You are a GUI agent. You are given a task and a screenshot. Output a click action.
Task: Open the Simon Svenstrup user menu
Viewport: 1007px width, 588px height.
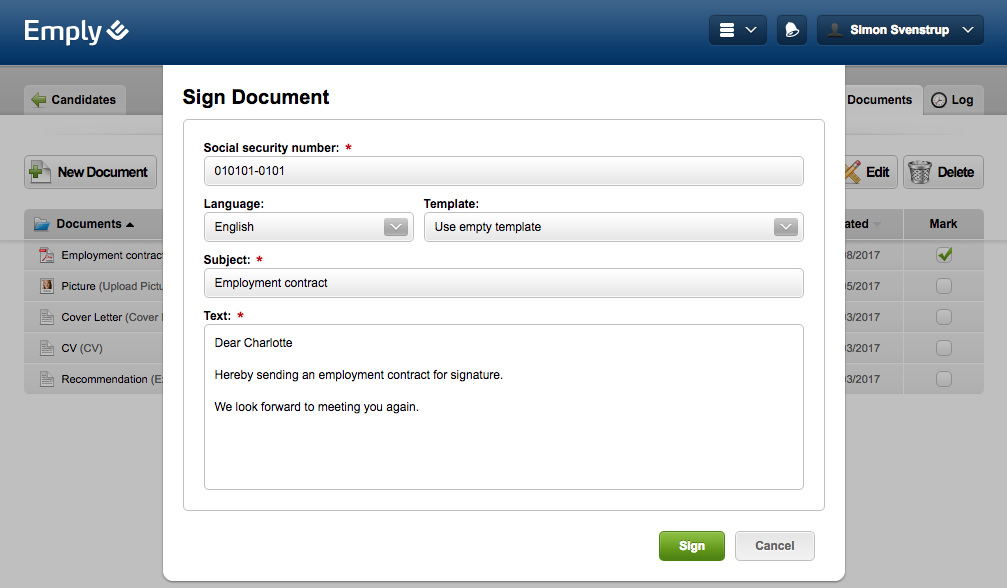point(899,30)
